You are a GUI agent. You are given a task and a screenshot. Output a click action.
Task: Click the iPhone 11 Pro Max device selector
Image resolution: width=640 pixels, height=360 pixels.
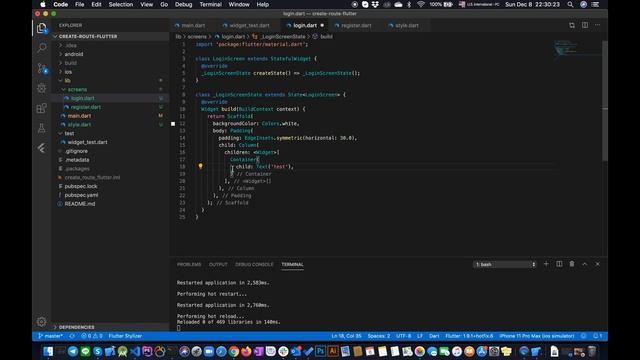coord(537,336)
